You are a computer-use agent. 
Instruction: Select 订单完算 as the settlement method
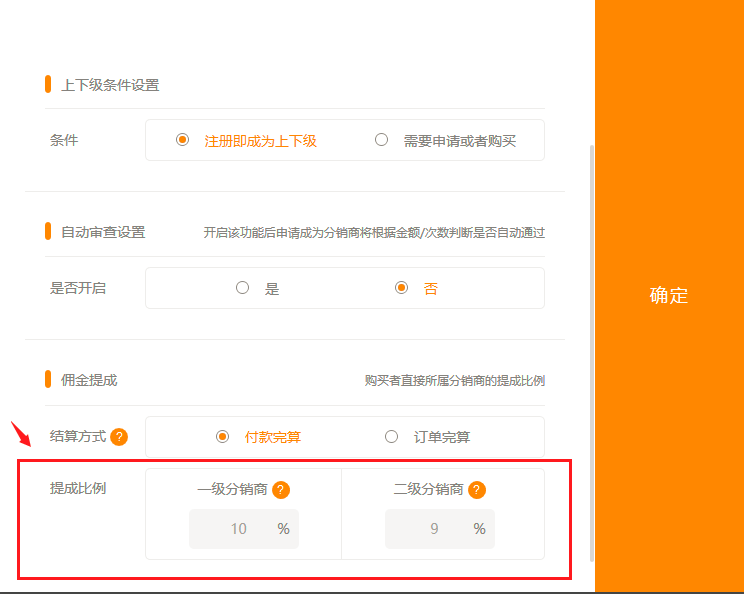point(392,437)
